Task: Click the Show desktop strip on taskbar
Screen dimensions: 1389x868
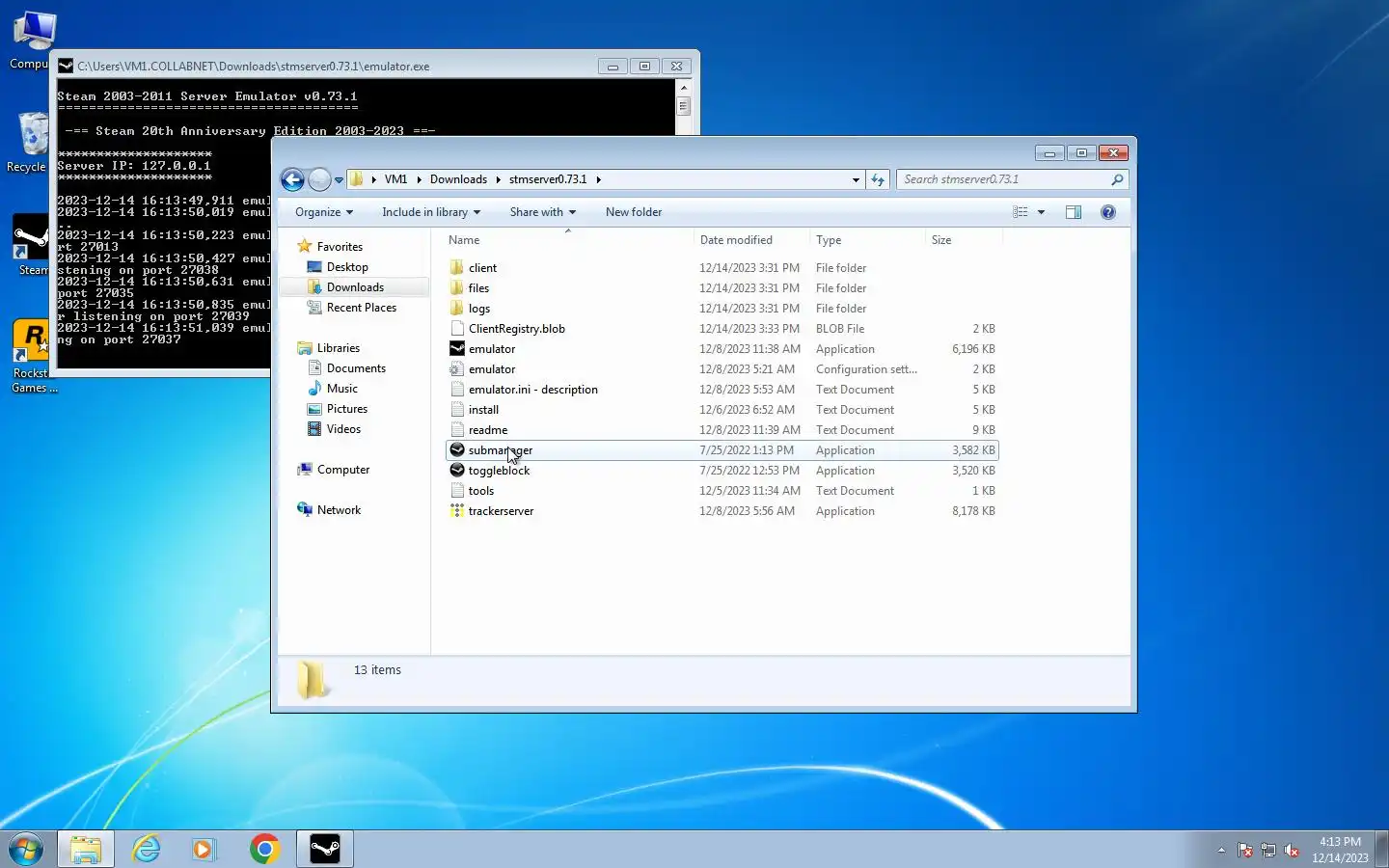Action: (x=1381, y=849)
